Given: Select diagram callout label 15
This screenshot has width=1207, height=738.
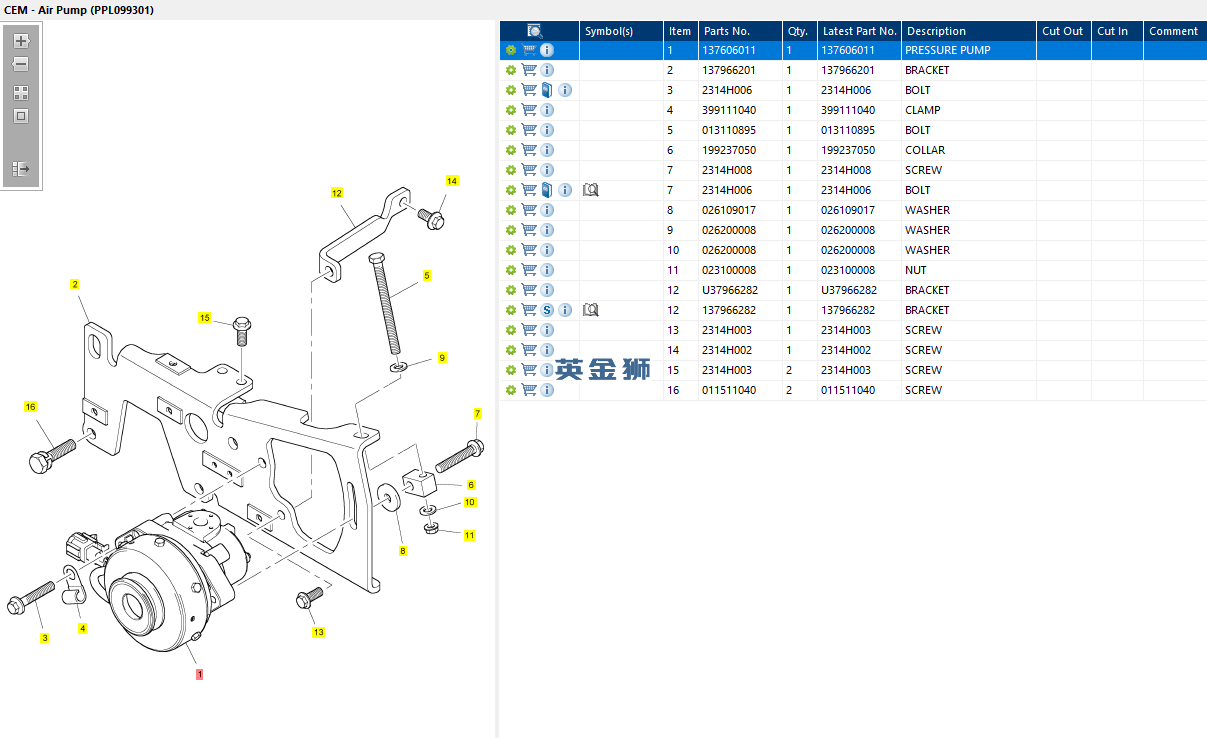Looking at the screenshot, I should click(x=205, y=318).
